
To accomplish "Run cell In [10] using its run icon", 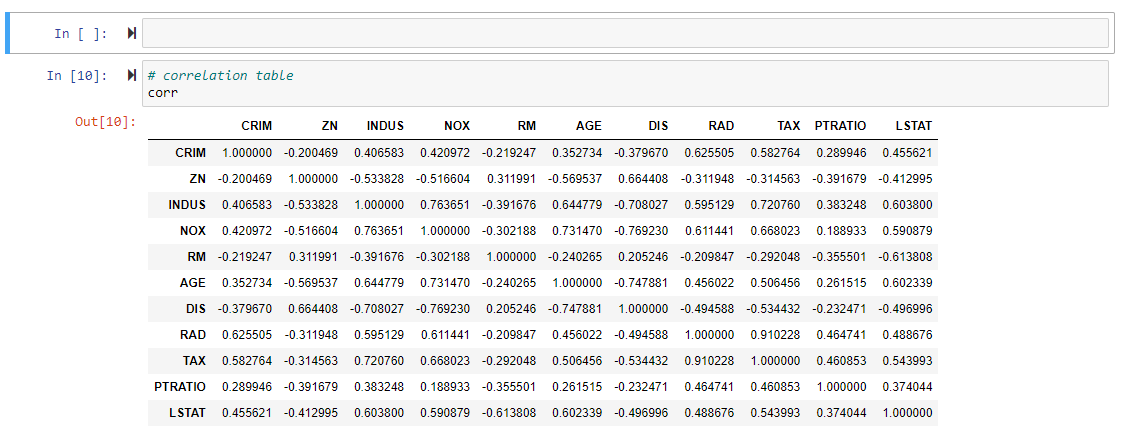I will pos(131,75).
